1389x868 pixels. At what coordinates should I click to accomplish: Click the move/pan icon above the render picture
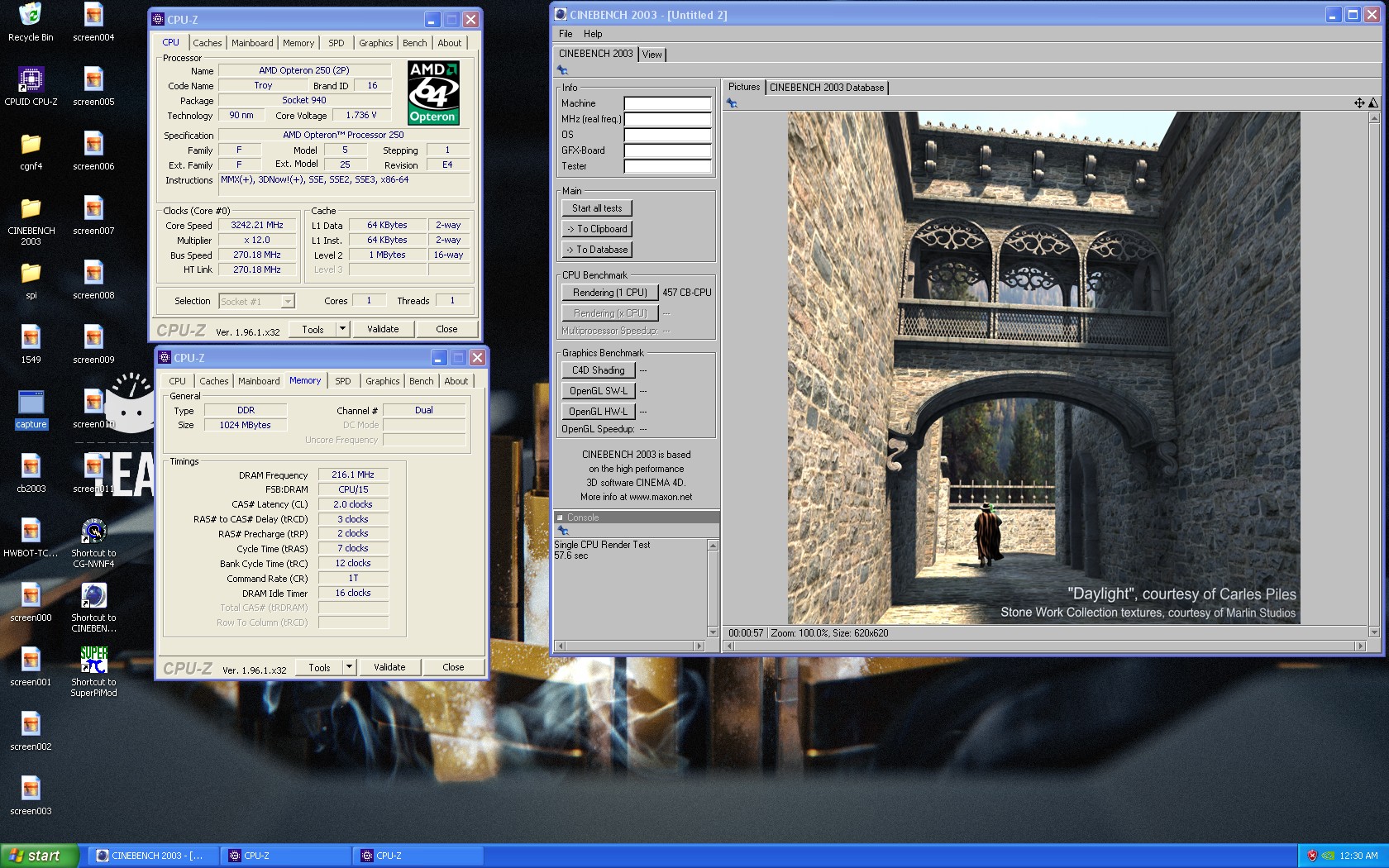(1359, 103)
